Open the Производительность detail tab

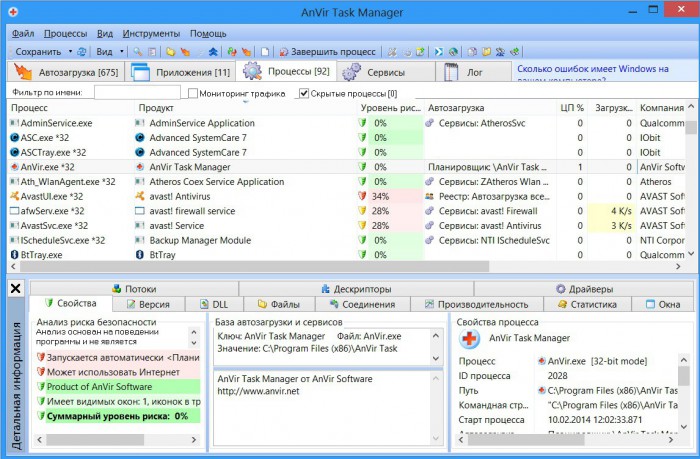[477, 305]
